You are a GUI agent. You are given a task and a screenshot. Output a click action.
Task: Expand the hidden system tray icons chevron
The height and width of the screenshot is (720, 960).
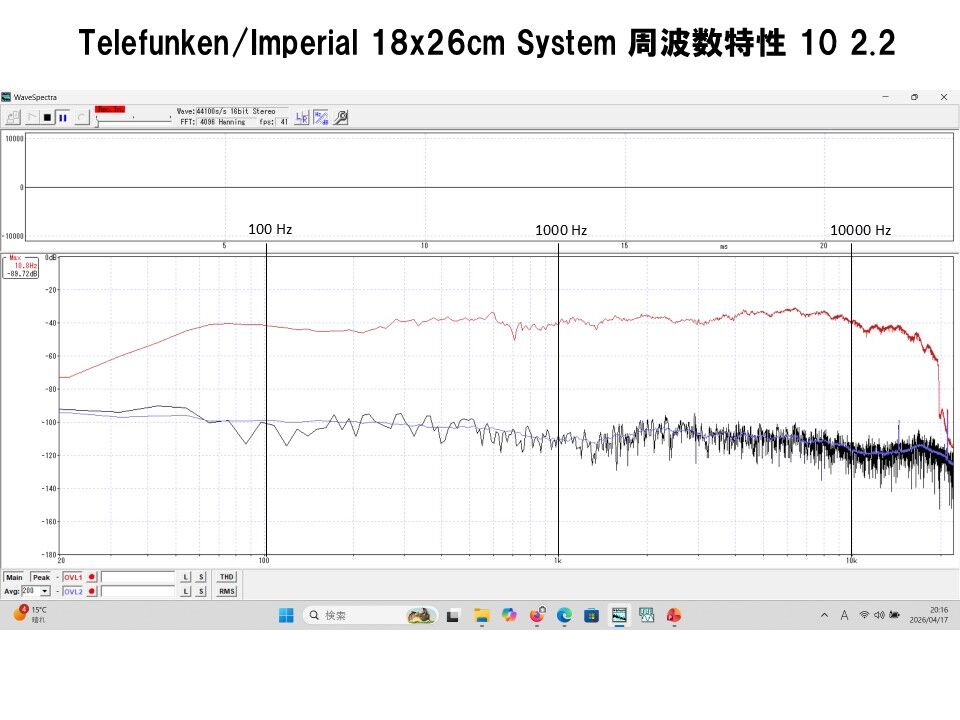824,615
